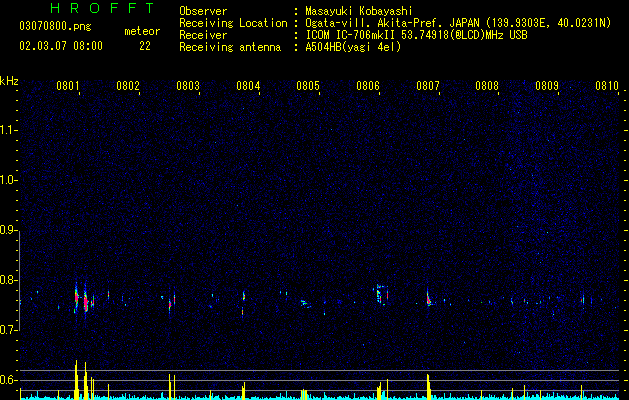Screen dimensions: 629x400
Task: Click the meteor echo just after 0807
Action: (428, 299)
